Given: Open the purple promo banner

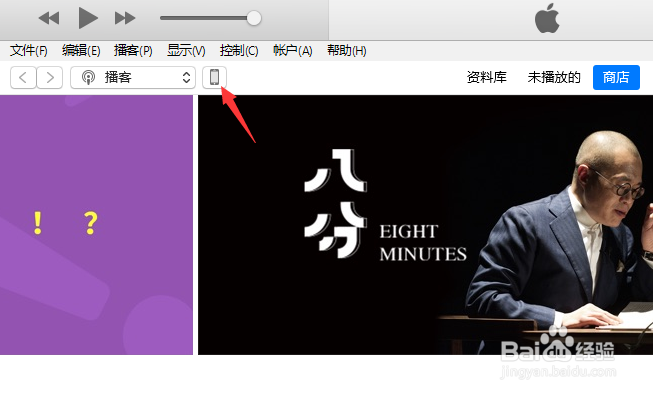Looking at the screenshot, I should point(96,225).
